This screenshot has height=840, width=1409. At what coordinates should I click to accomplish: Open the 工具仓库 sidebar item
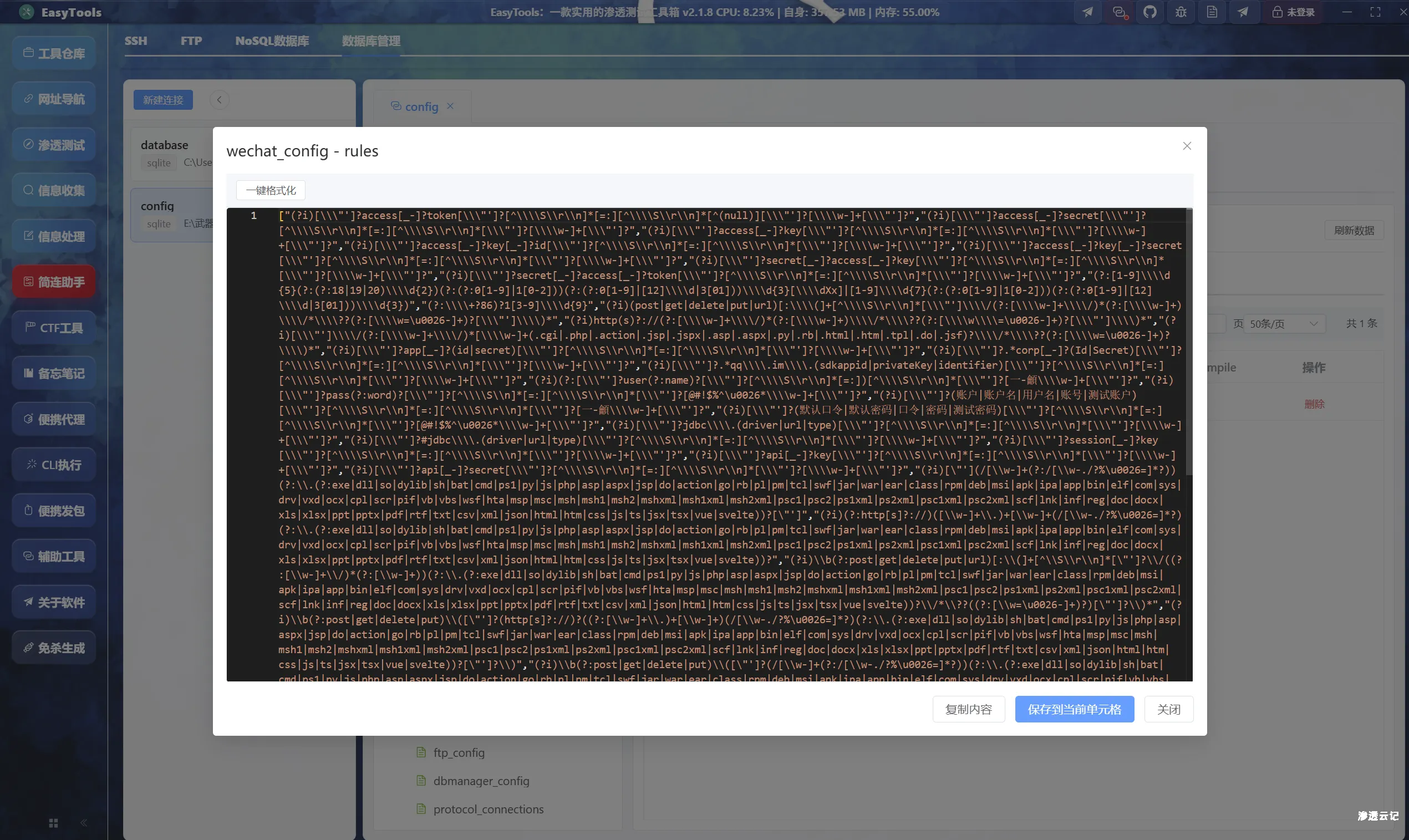point(54,53)
